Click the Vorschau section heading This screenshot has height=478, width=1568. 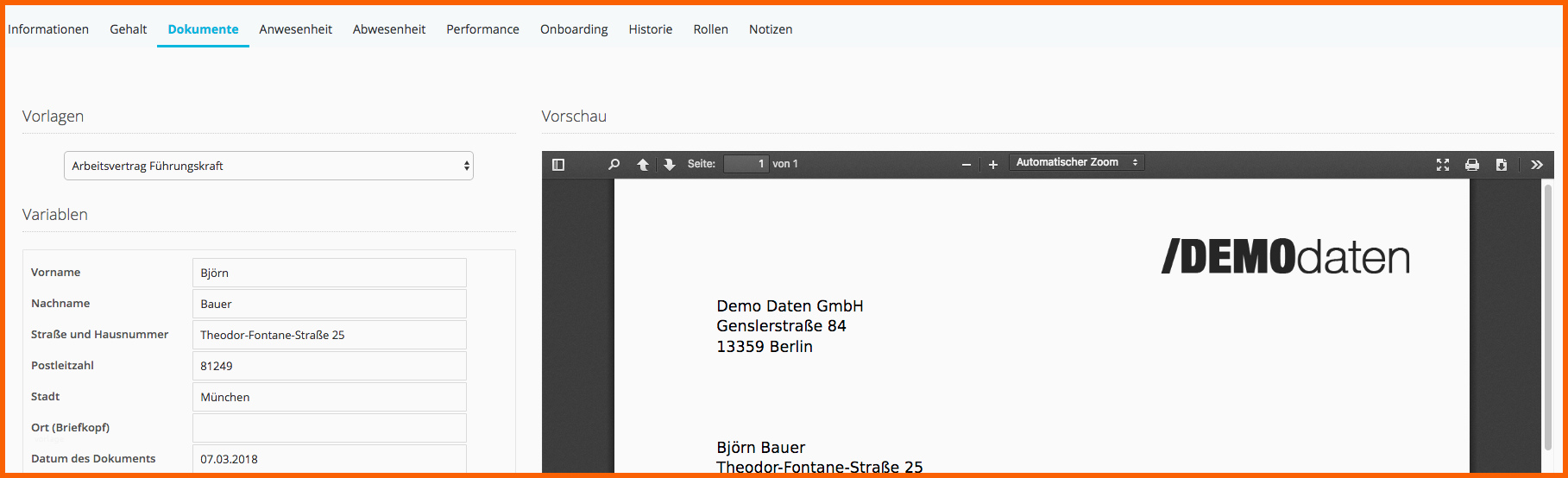coord(574,116)
